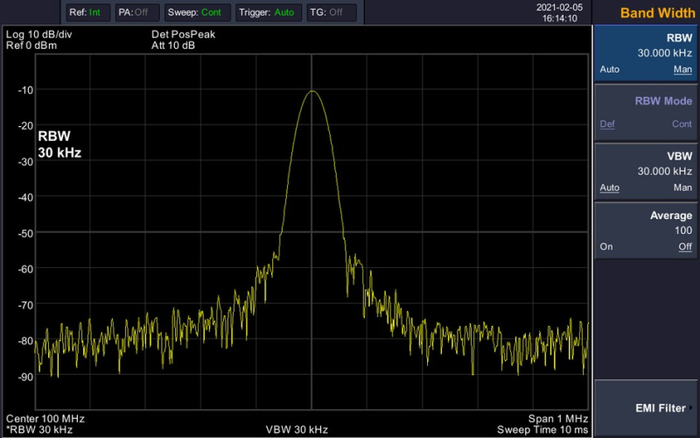This screenshot has width=700, height=438.
Task: Click the -90 axis label
Action: pyautogui.click(x=25, y=377)
